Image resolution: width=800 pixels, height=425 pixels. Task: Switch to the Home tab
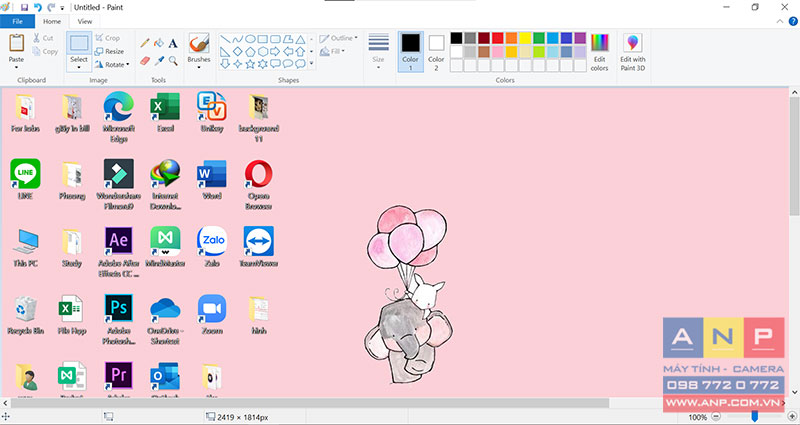pos(52,21)
